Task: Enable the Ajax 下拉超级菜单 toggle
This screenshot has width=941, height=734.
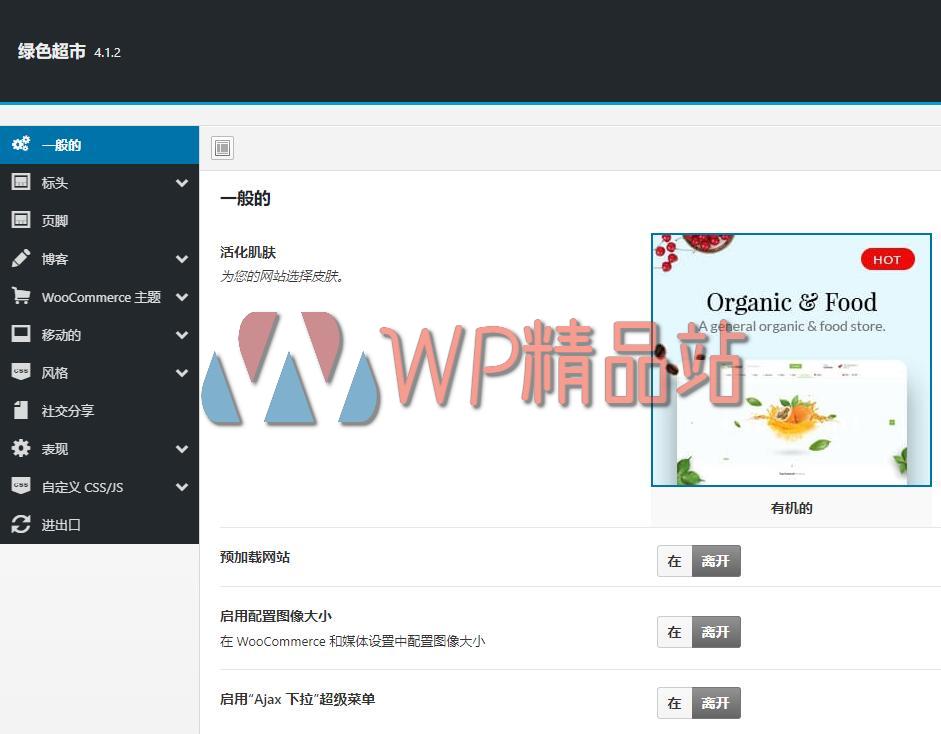Action: 675,703
